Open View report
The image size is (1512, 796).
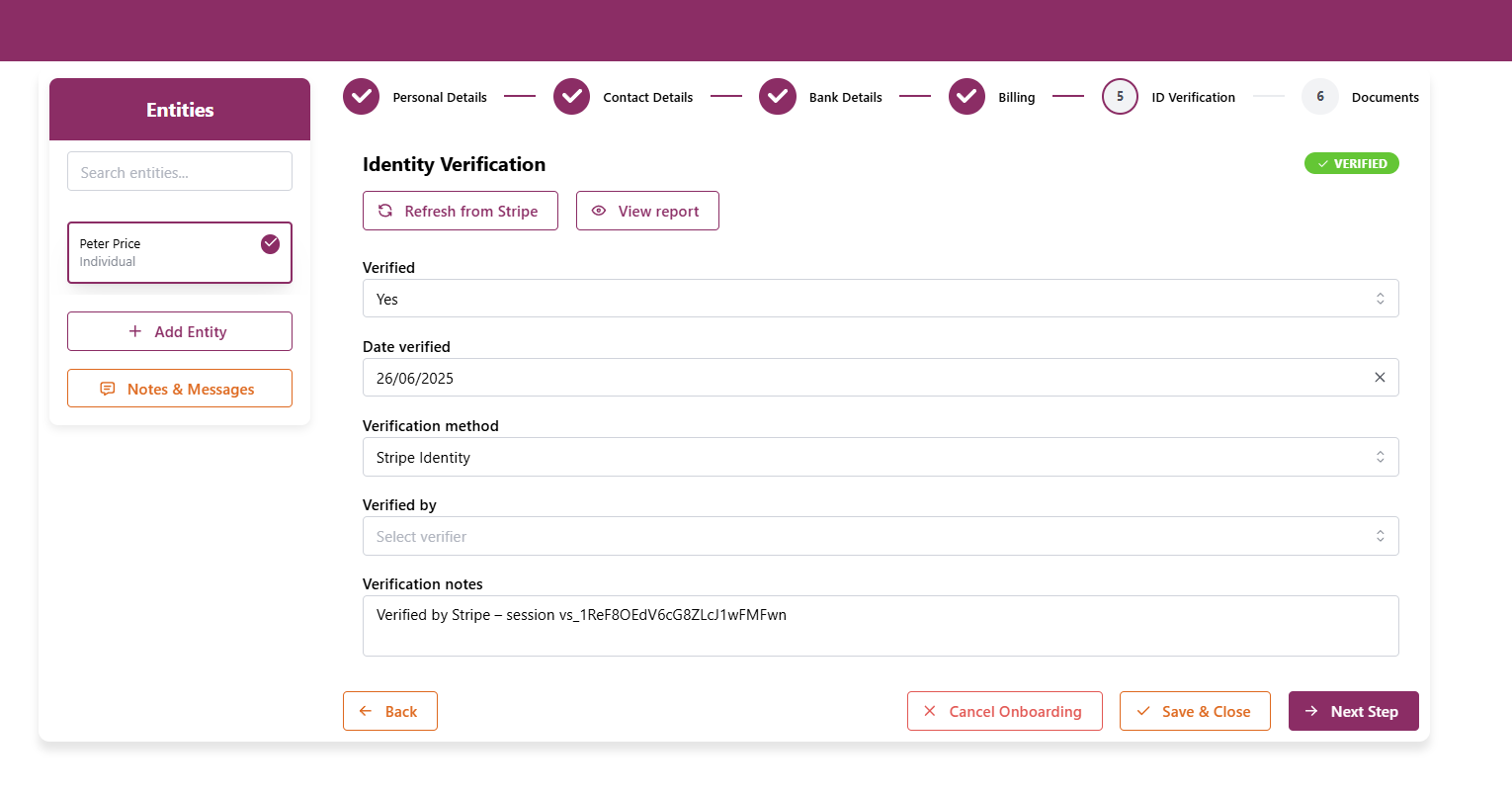tap(647, 212)
